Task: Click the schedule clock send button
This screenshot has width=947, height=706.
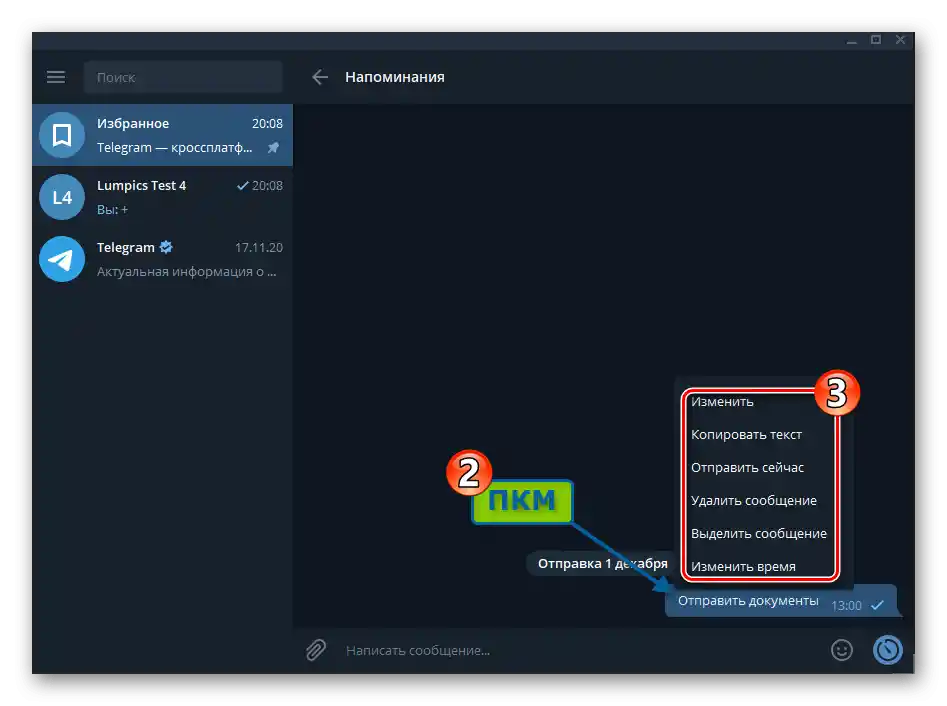Action: (887, 650)
